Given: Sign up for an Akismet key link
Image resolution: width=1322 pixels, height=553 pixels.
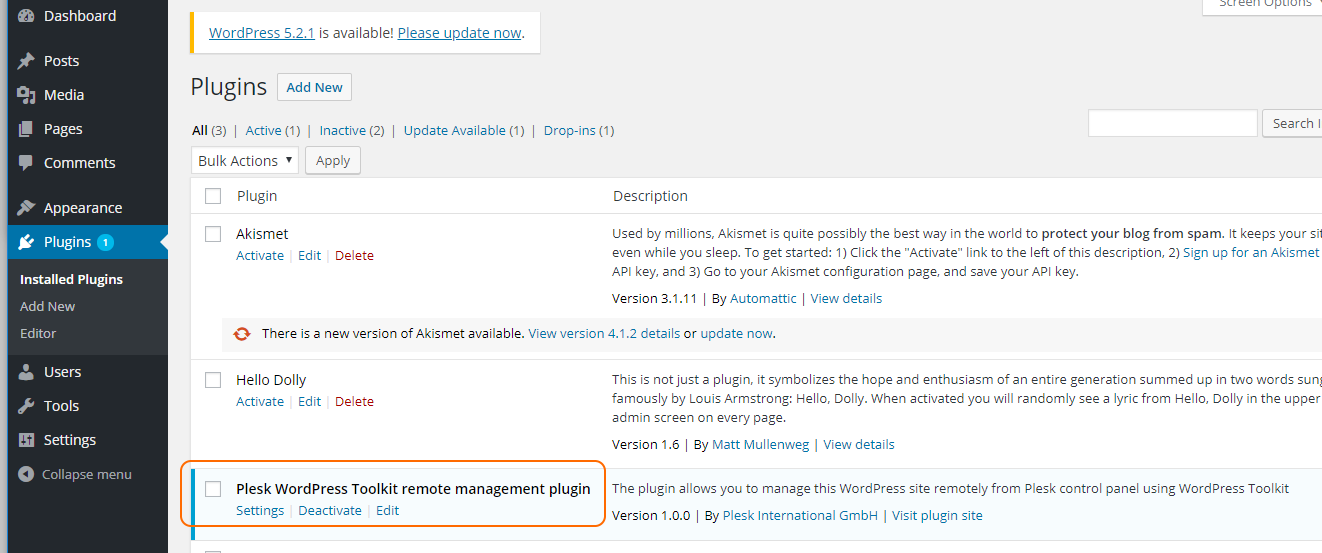Looking at the screenshot, I should 1252,252.
